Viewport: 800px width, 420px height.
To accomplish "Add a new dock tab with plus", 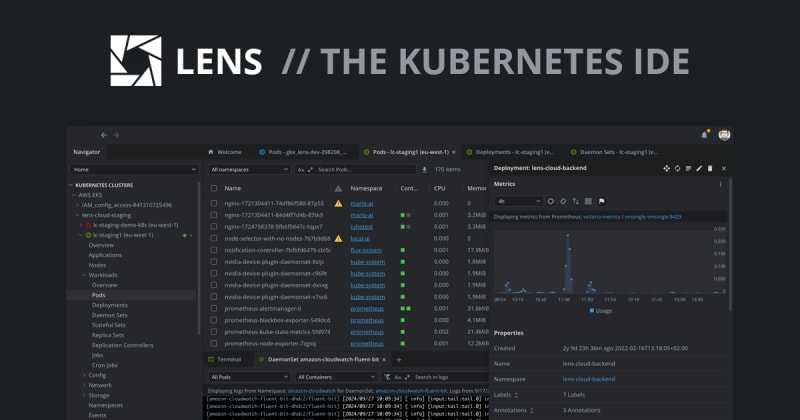I will (x=398, y=358).
